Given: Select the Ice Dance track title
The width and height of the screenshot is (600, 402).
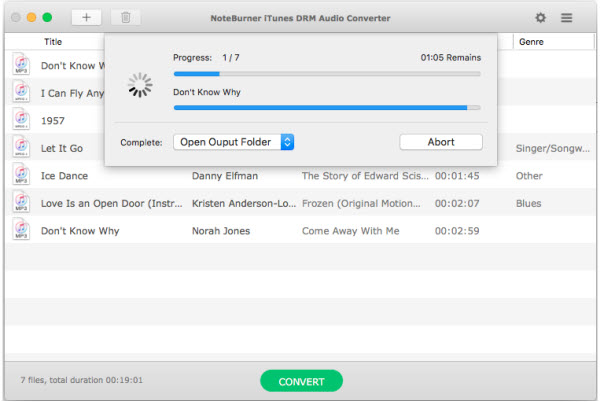Looking at the screenshot, I should coord(64,176).
